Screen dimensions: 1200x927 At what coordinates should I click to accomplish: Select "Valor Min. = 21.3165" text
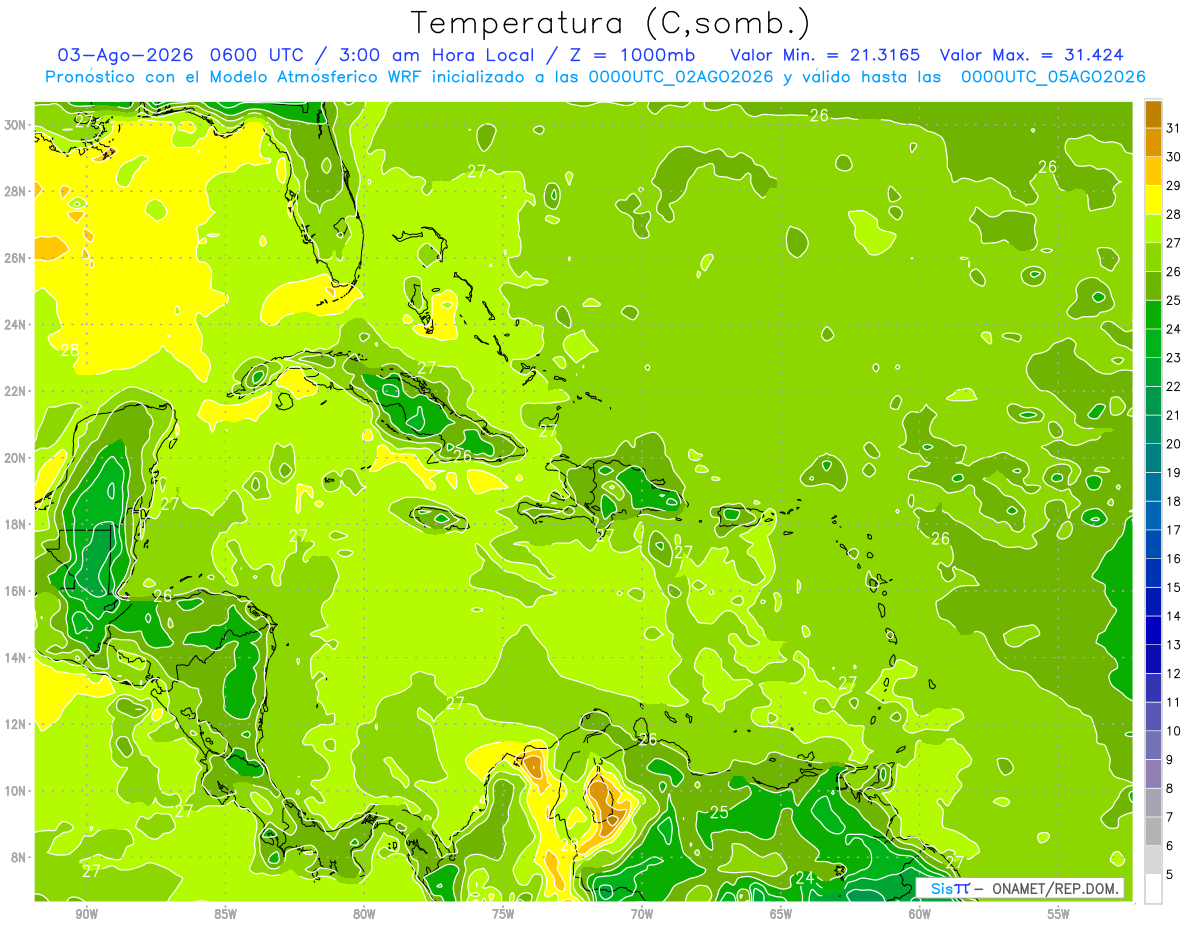pos(823,55)
